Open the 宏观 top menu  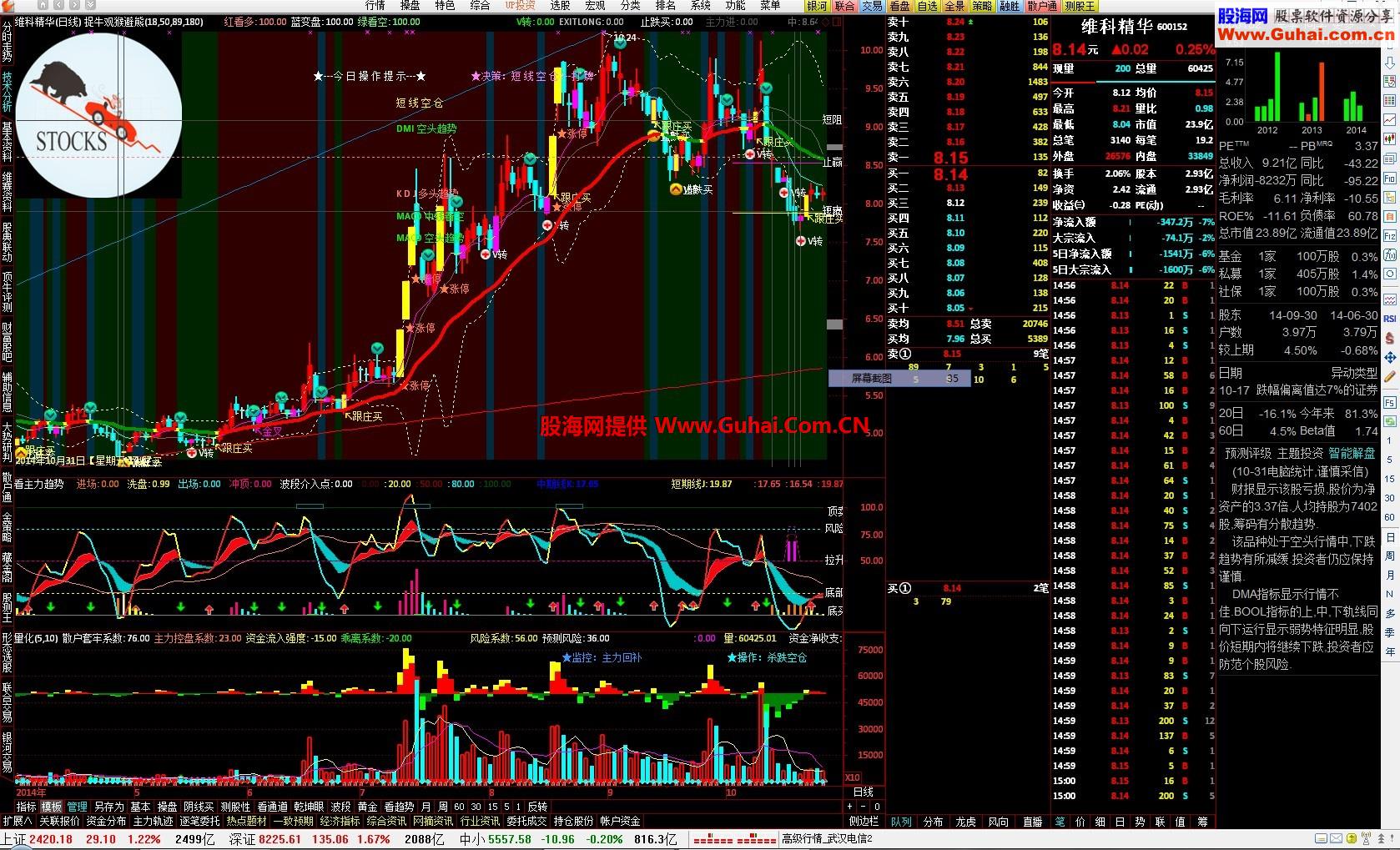(595, 6)
